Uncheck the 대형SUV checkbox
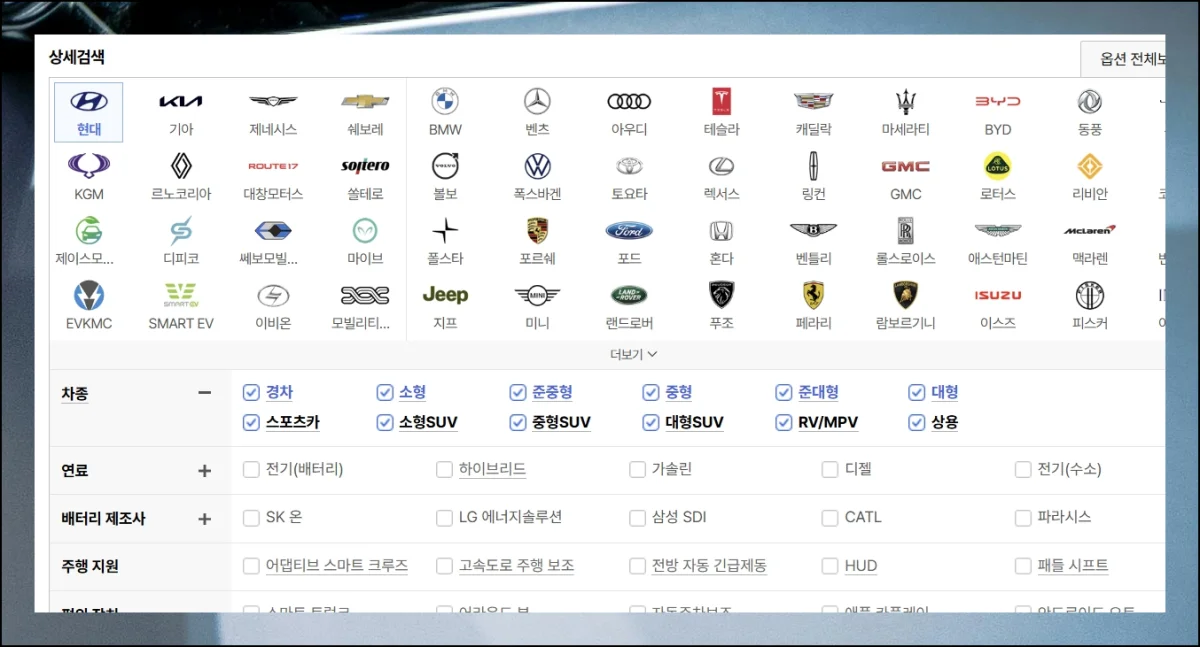Image resolution: width=1200 pixels, height=647 pixels. (650, 423)
